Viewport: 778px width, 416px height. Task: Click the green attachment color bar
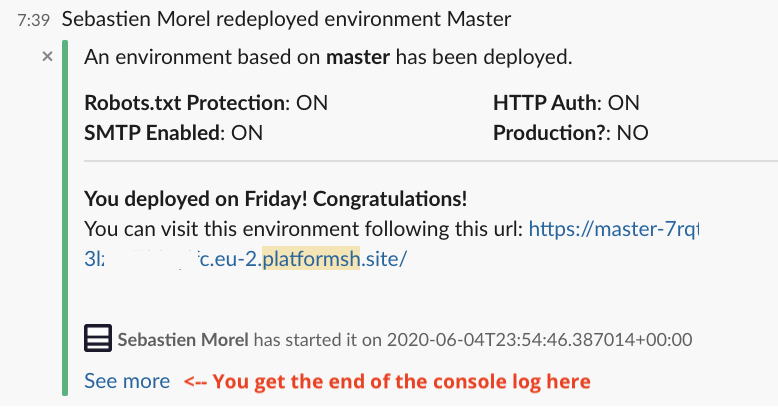point(65,218)
